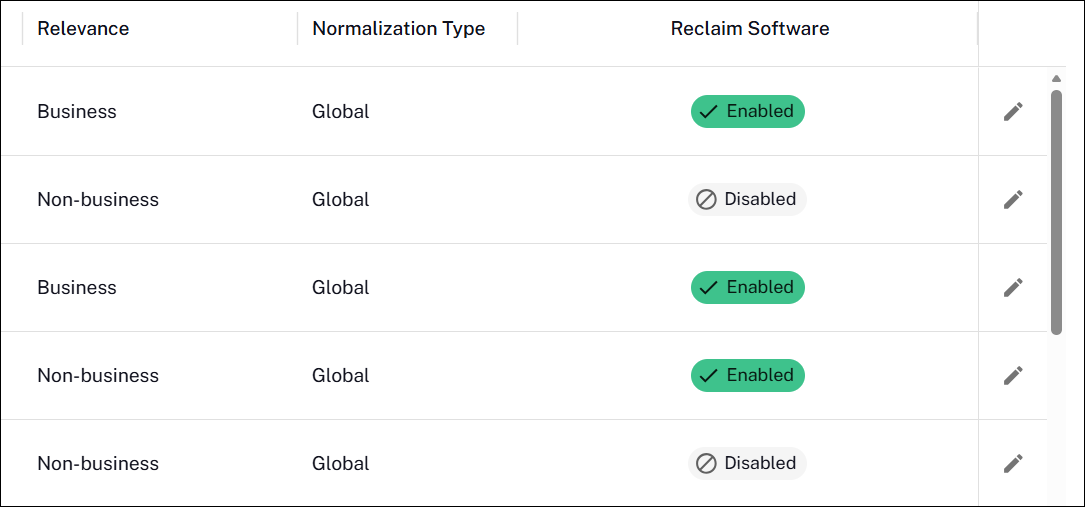The image size is (1085, 507).
Task: Sort by the Relevance column header
Action: tap(83, 28)
